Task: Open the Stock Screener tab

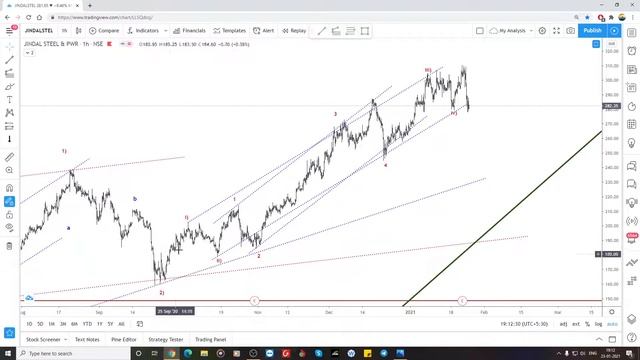Action: pyautogui.click(x=43, y=340)
